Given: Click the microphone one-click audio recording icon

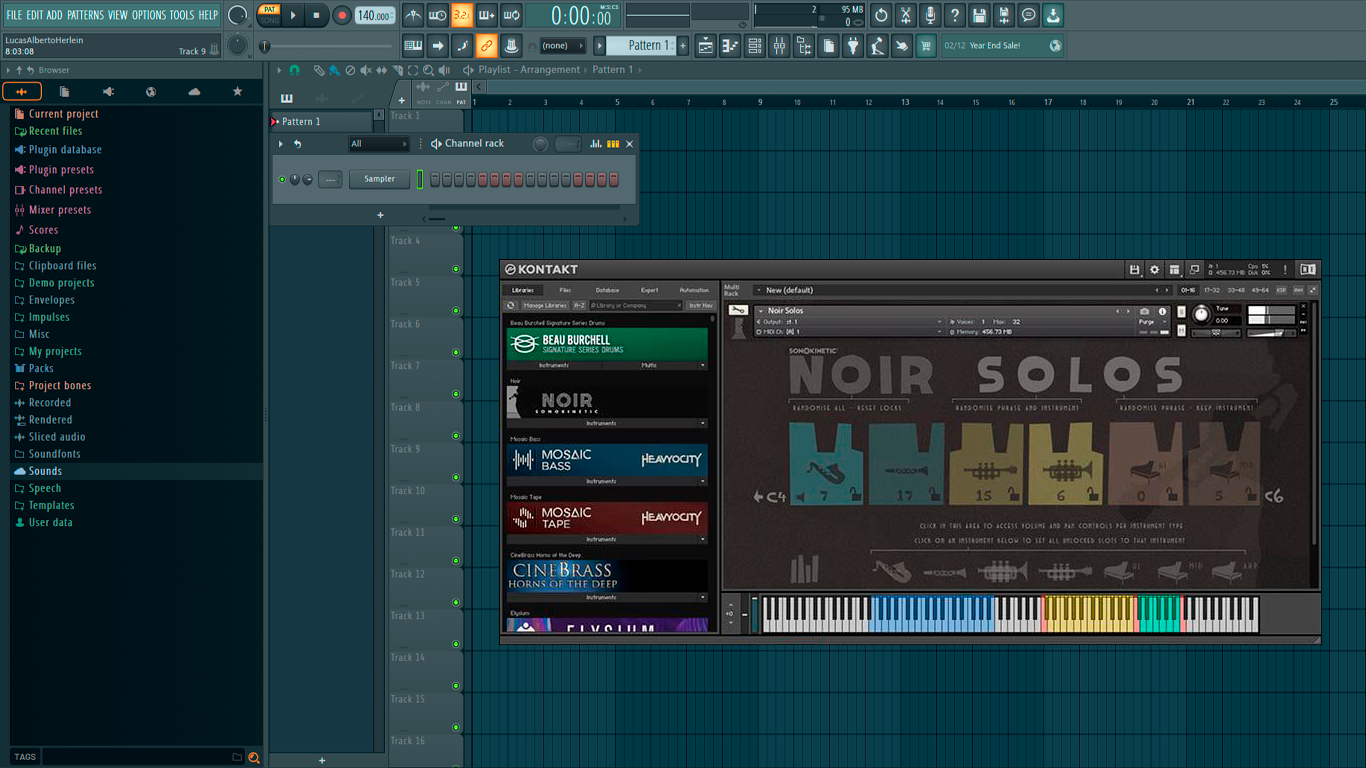Looking at the screenshot, I should click(930, 15).
